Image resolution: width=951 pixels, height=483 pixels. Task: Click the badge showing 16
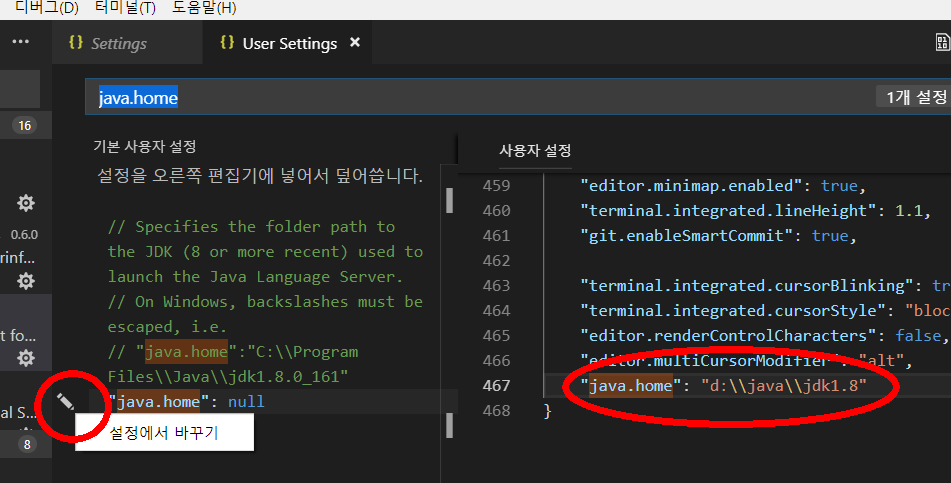(x=25, y=125)
